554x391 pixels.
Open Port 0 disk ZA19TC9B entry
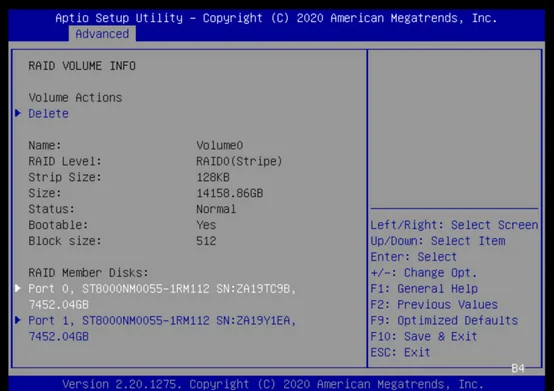tap(162, 296)
